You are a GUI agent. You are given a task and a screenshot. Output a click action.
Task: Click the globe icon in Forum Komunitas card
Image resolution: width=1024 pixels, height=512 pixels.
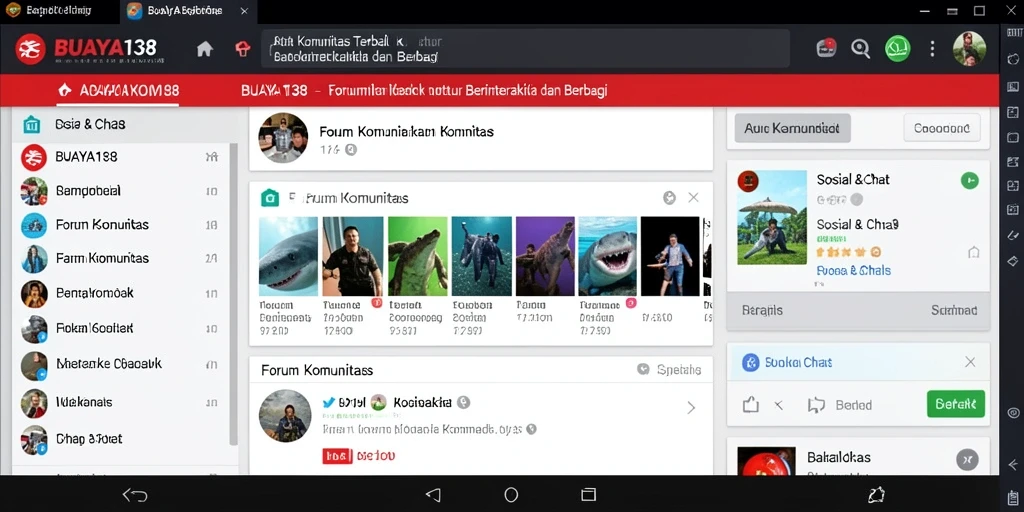tap(669, 198)
